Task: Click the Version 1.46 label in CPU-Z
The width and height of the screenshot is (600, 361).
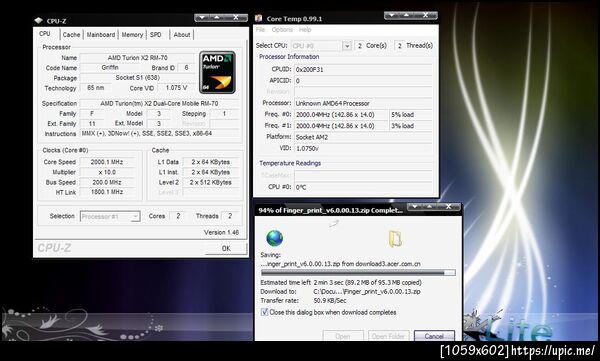Action: click(221, 232)
